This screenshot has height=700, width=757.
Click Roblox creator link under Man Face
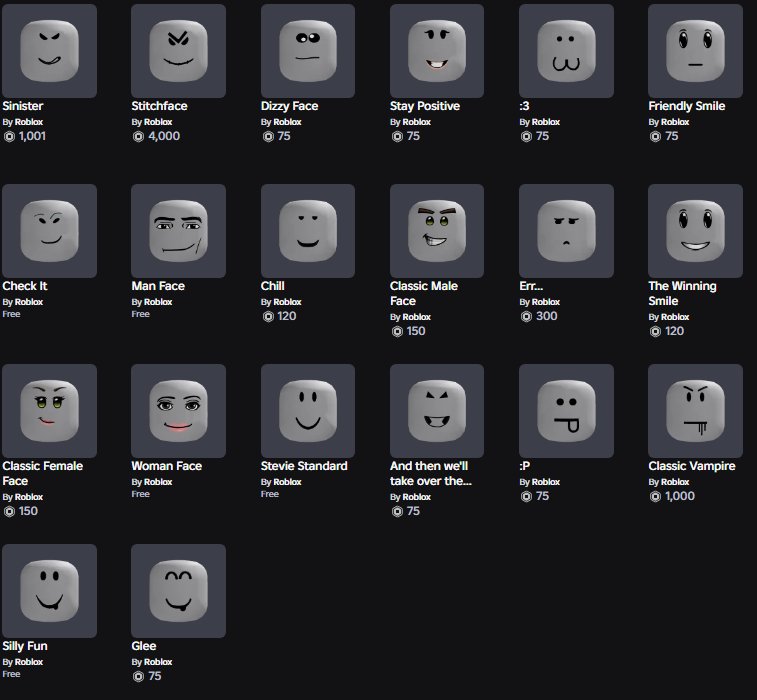click(158, 302)
